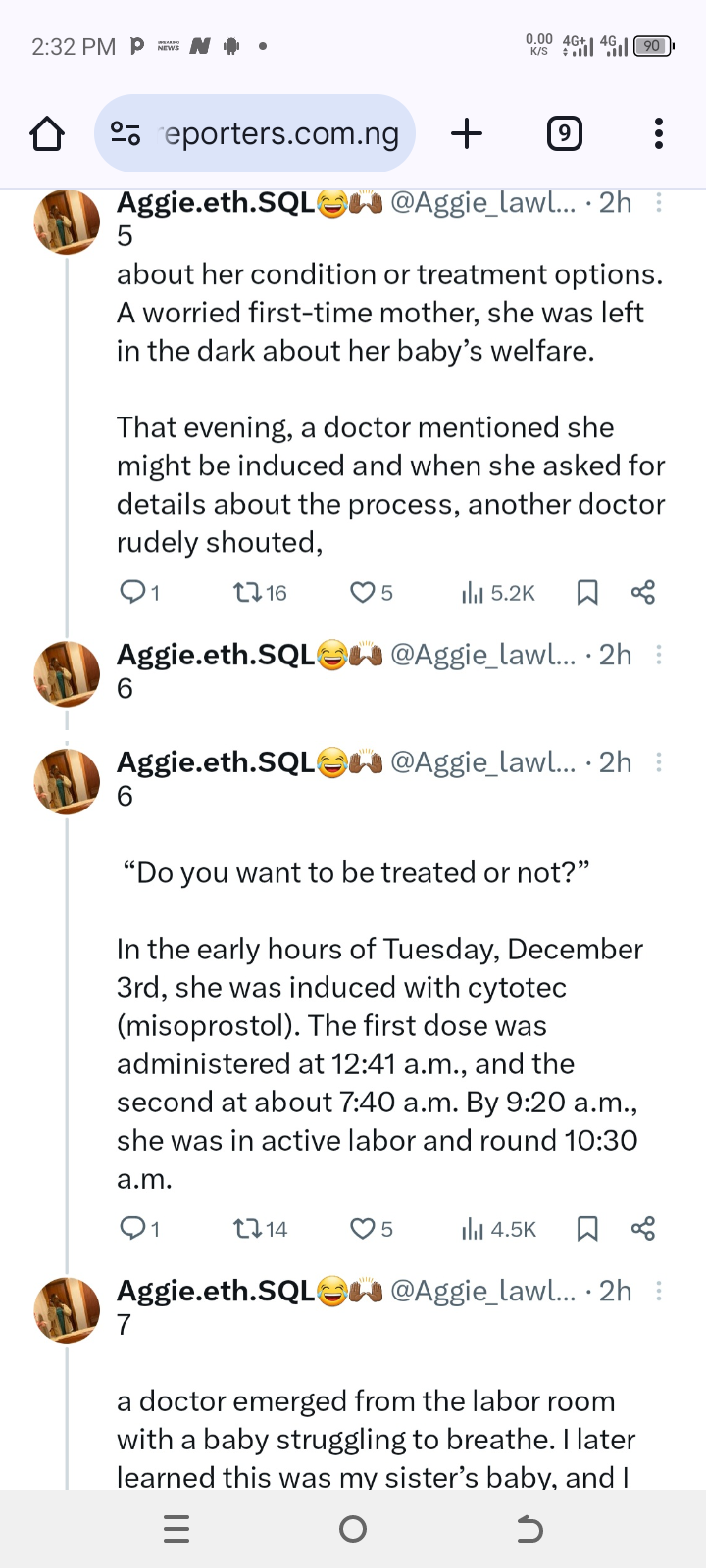The width and height of the screenshot is (706, 1568).
Task: Open more options on first tweet 5
Action: click(659, 202)
